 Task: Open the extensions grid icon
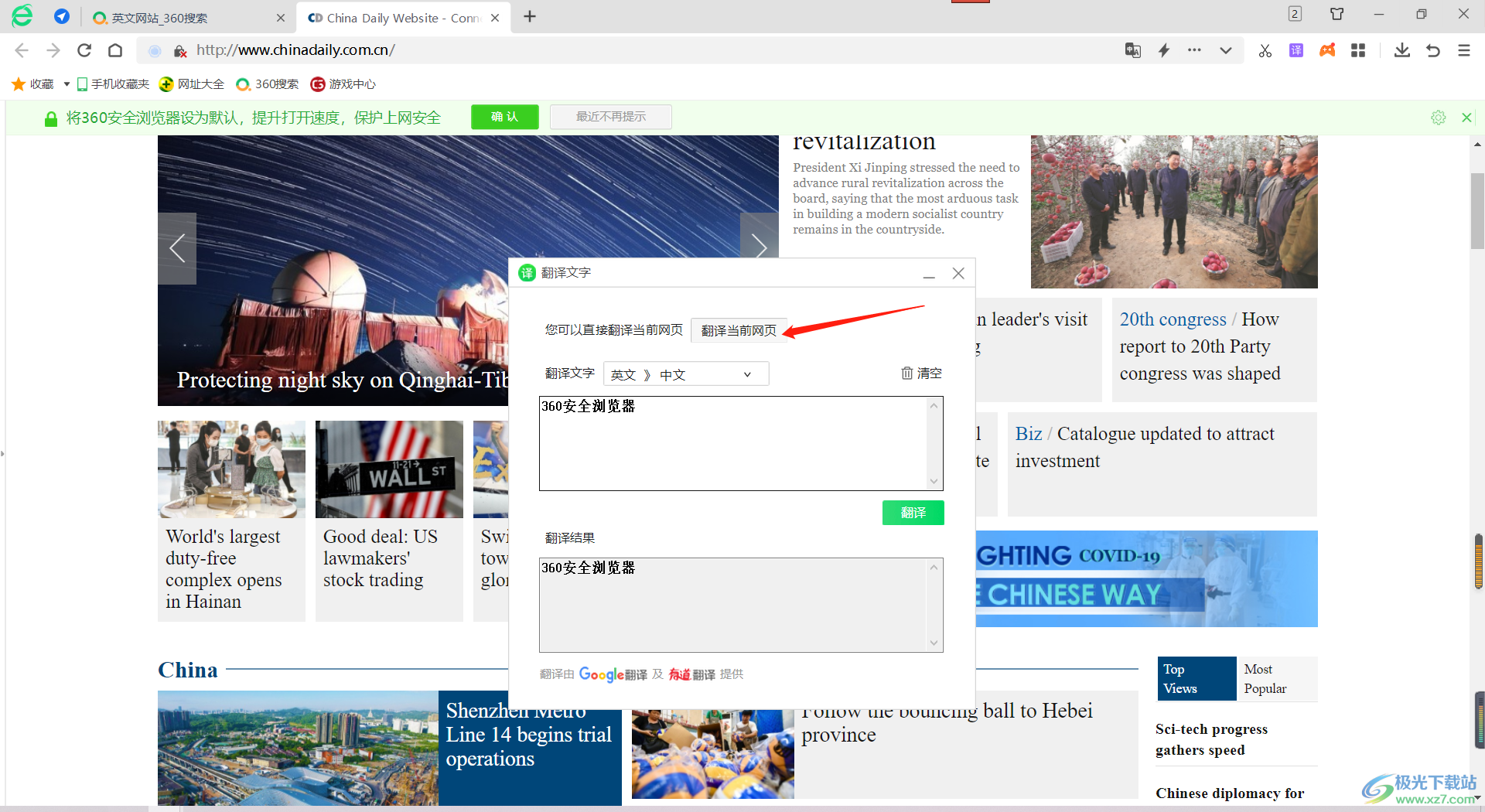click(x=1358, y=50)
